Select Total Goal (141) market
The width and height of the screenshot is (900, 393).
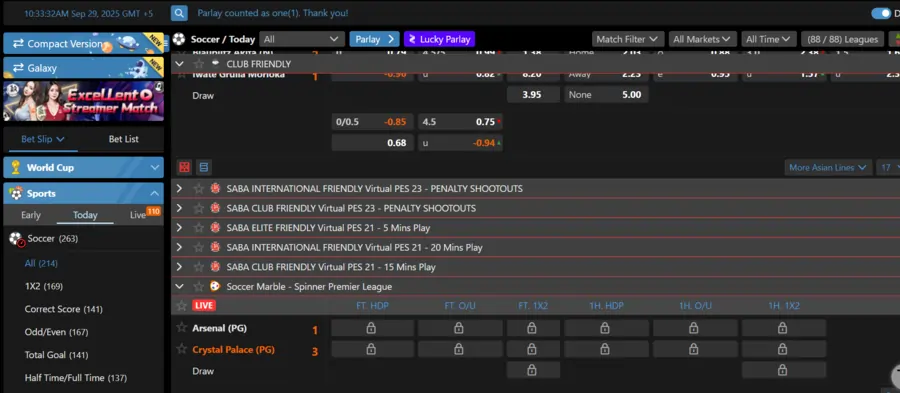click(56, 355)
